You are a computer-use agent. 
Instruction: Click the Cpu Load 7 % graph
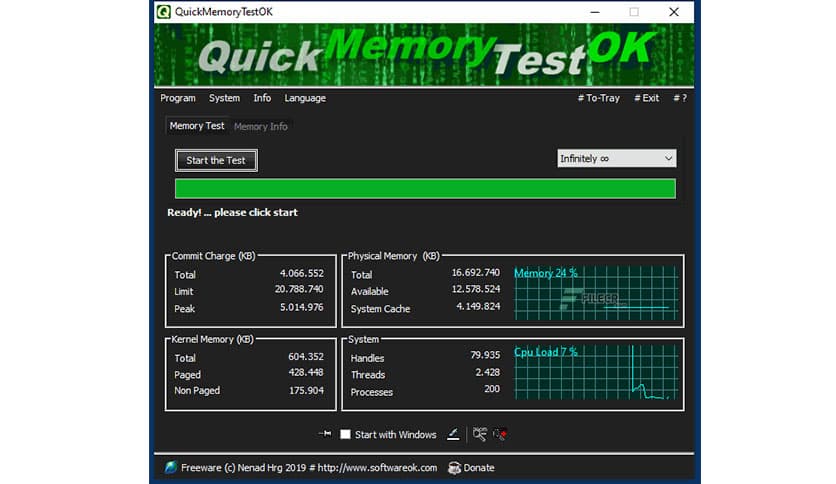tap(596, 373)
